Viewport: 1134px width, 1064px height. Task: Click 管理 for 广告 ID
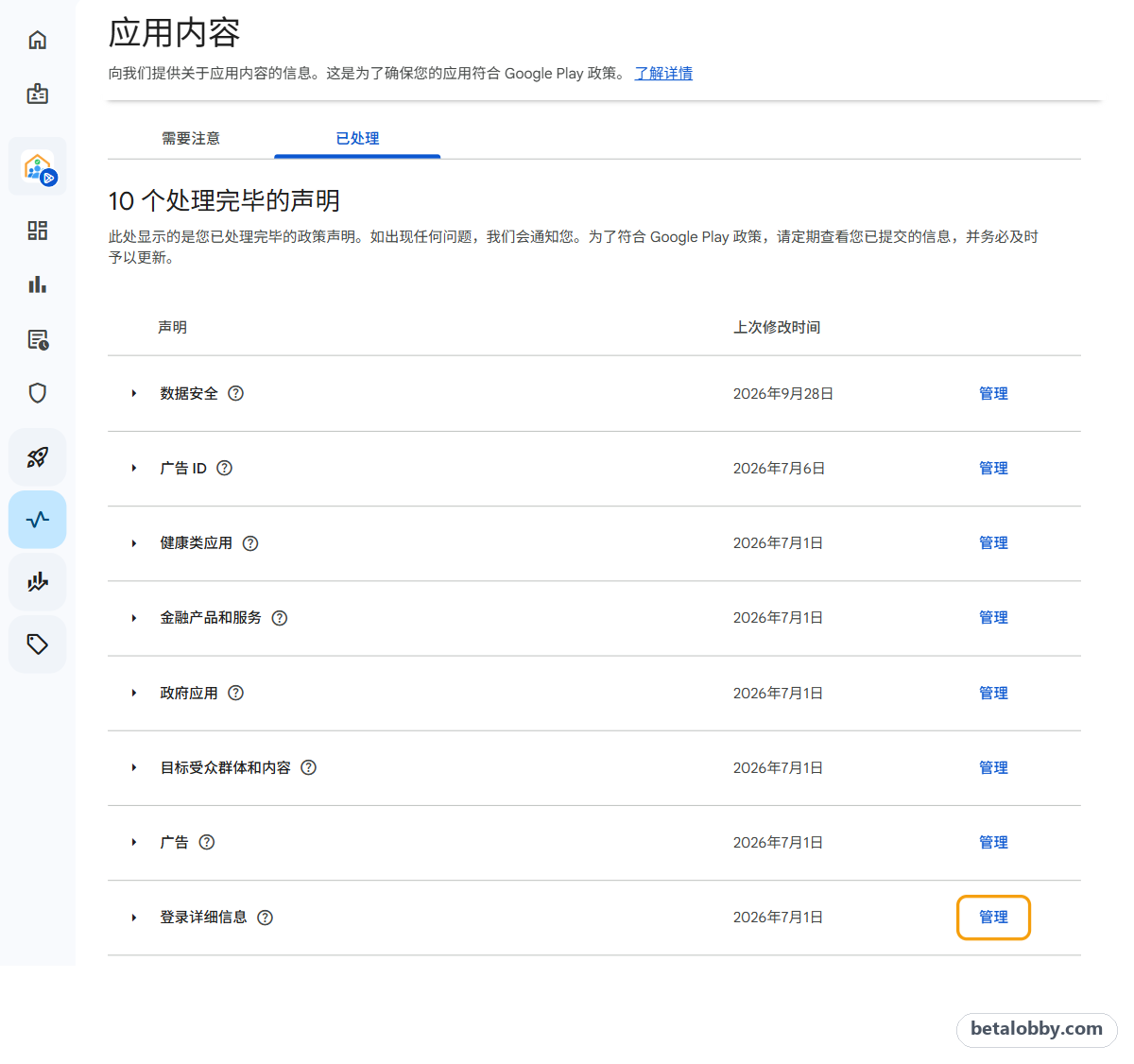click(993, 468)
